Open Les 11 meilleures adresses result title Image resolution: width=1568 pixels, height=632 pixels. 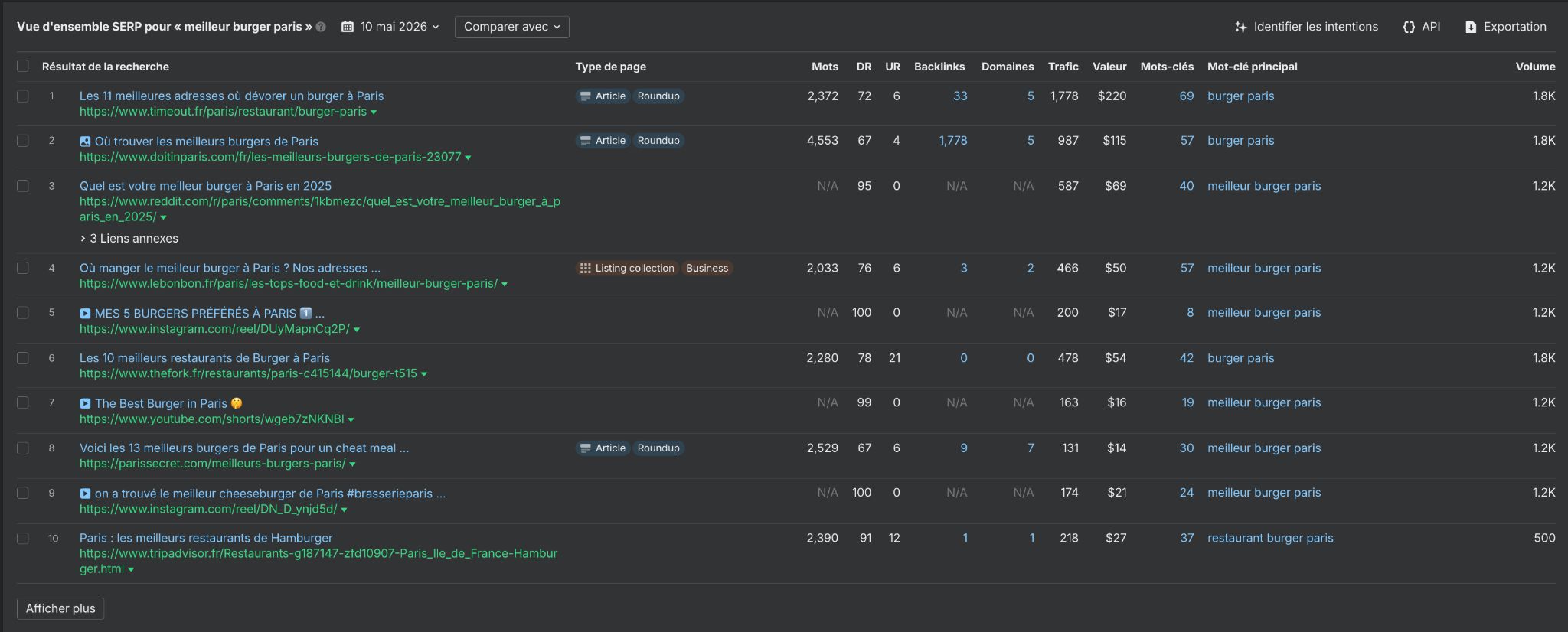pyautogui.click(x=231, y=96)
